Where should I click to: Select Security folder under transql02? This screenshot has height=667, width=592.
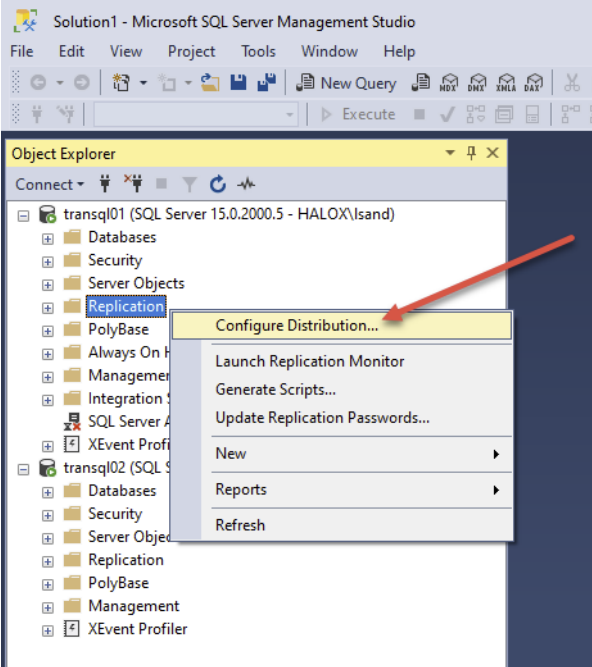pyautogui.click(x=115, y=514)
